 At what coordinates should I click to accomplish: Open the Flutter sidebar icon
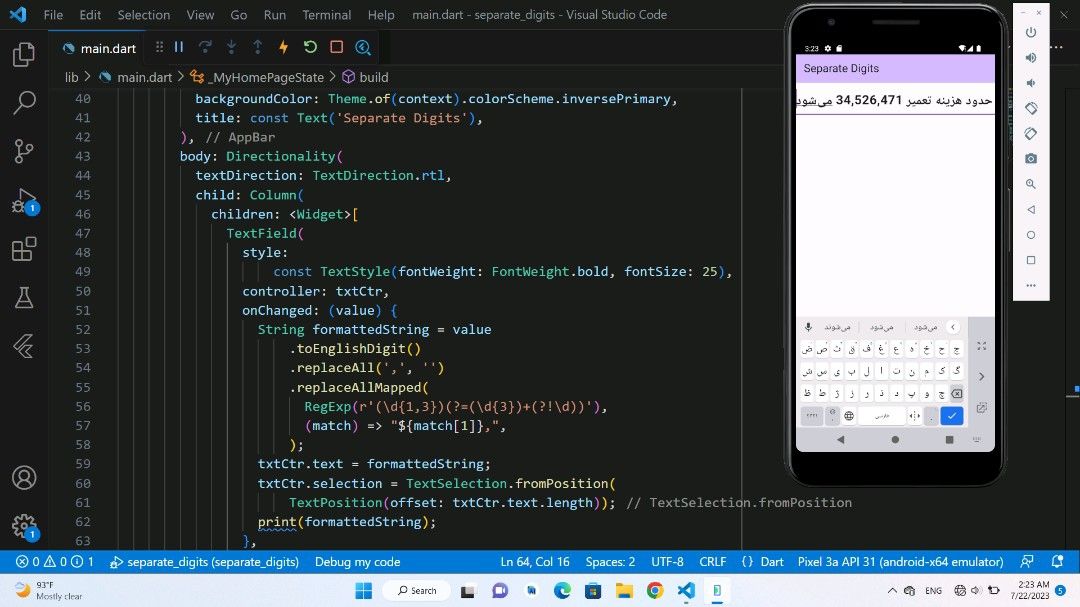[x=24, y=346]
